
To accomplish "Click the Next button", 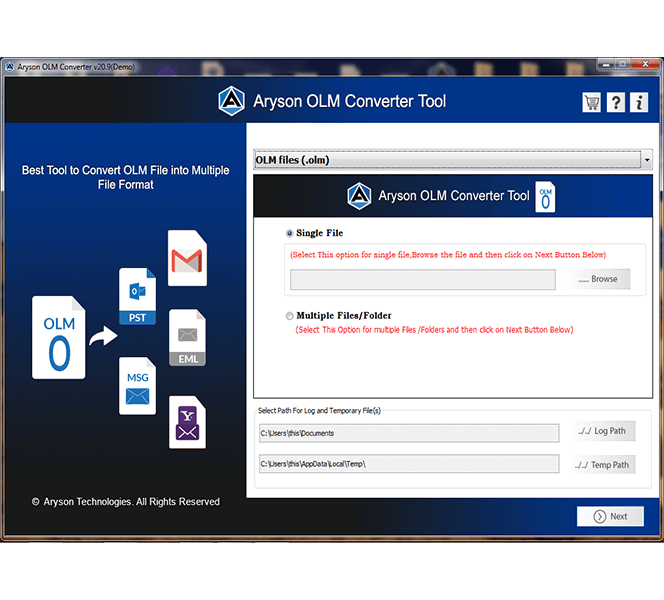I will point(610,517).
